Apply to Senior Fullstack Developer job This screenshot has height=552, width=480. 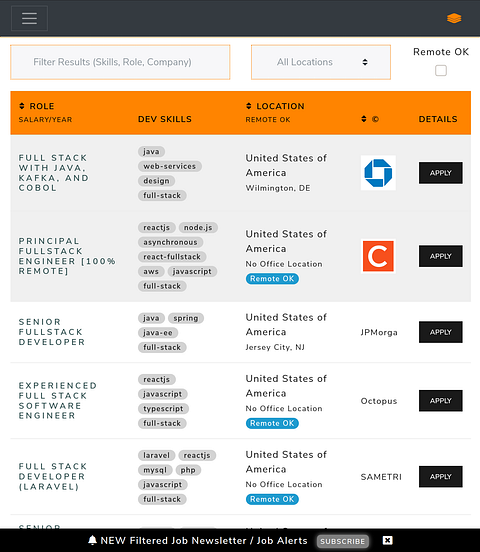pyautogui.click(x=440, y=332)
